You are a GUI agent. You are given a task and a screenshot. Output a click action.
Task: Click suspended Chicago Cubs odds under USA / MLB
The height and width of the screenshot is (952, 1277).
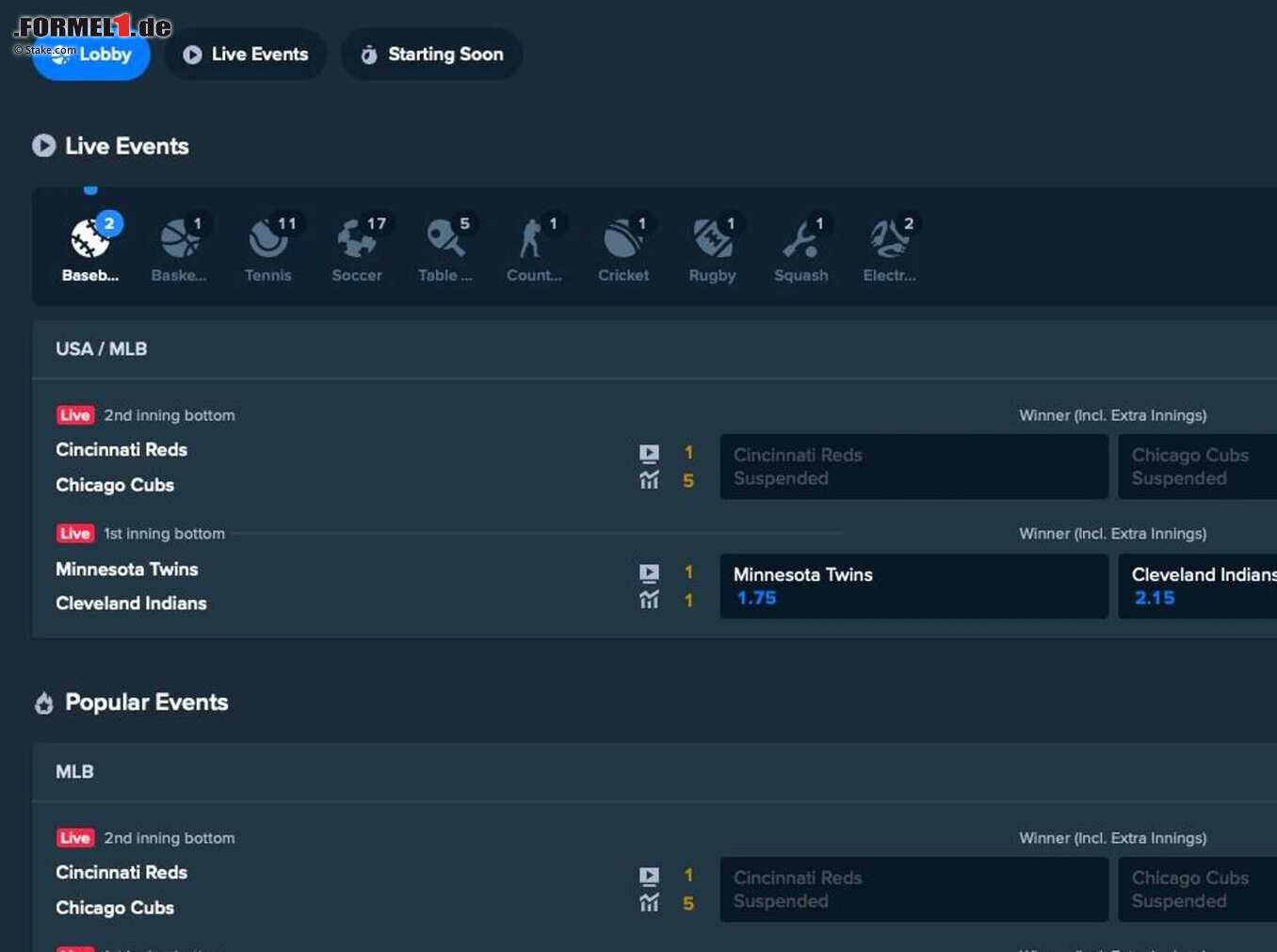coord(1197,466)
